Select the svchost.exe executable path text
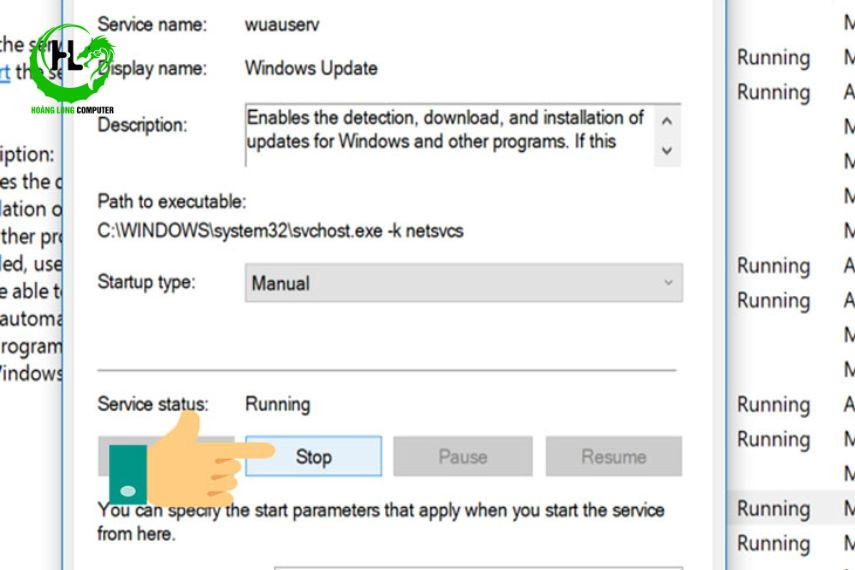 point(280,231)
